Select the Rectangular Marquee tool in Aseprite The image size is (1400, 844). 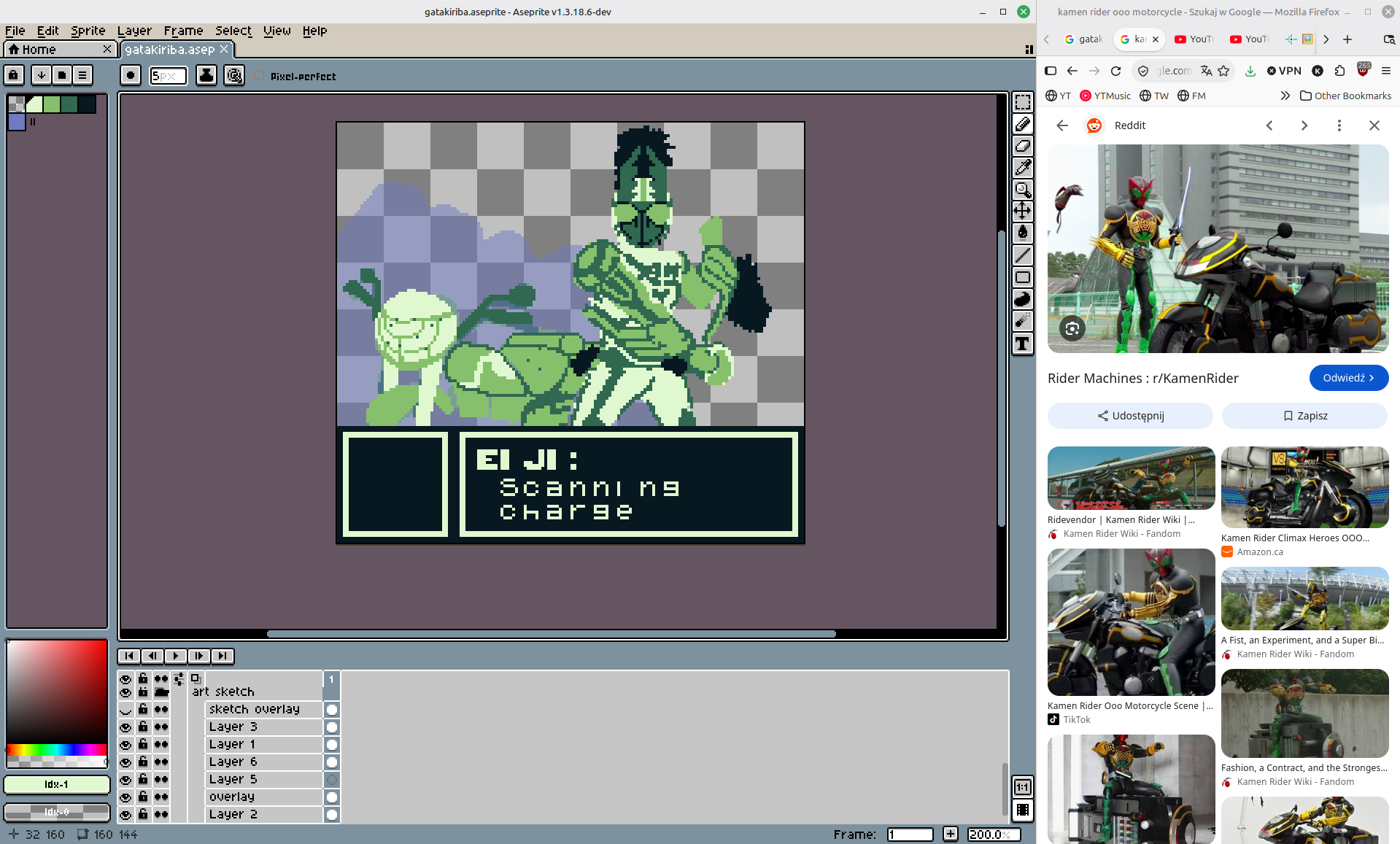pyautogui.click(x=1023, y=102)
